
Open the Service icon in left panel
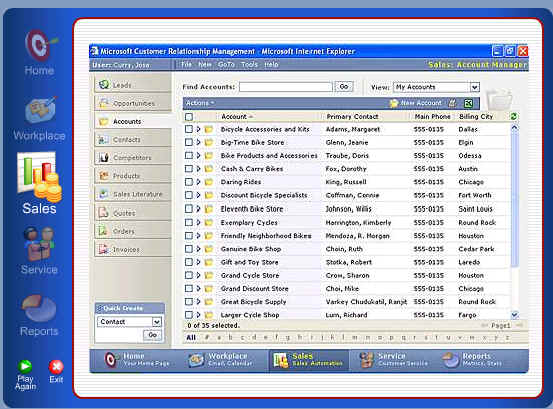point(39,243)
